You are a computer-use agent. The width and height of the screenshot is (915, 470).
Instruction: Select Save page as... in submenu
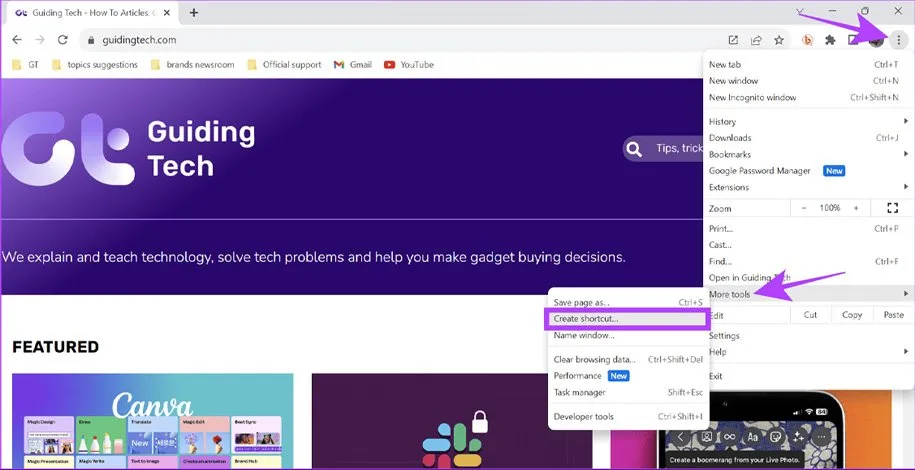(628, 302)
